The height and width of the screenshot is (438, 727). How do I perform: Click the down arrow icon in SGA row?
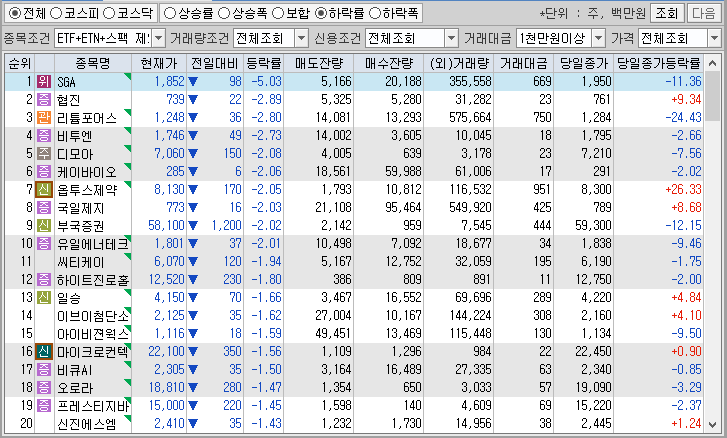pos(193,82)
